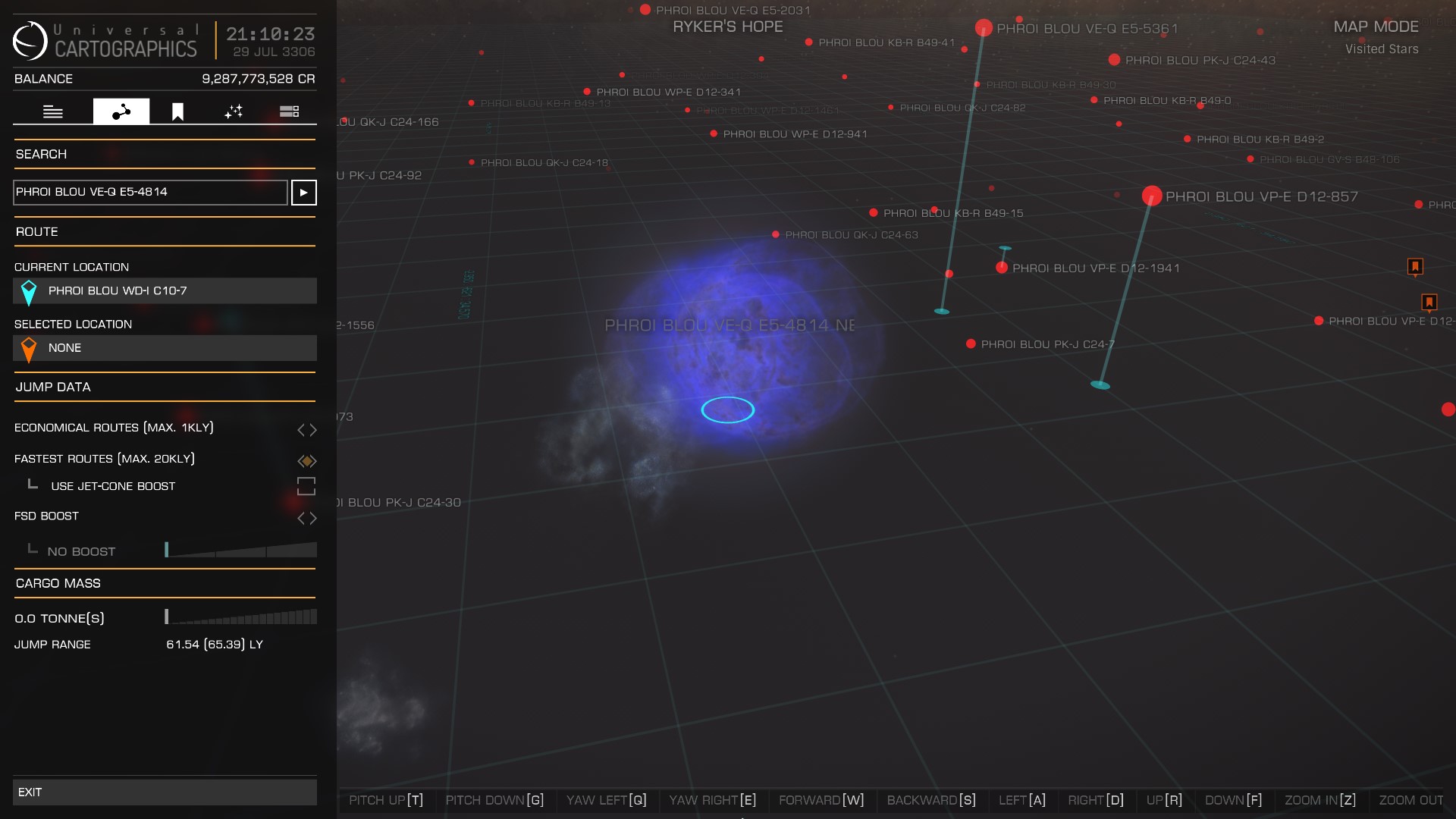This screenshot has height=819, width=1456.
Task: Toggle the Use Jet-Cone Boost checkbox
Action: tap(306, 486)
